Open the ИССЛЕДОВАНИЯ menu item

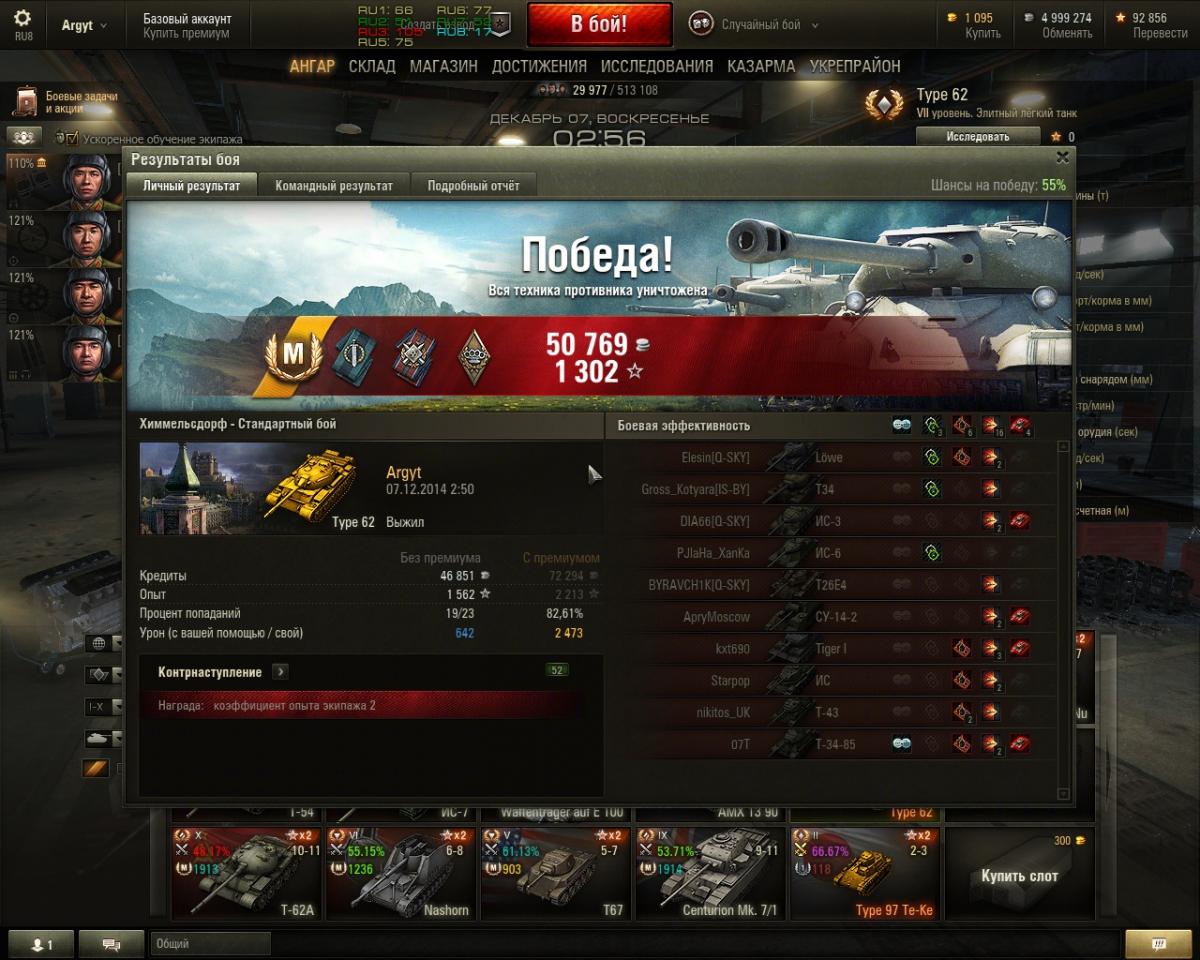[657, 66]
